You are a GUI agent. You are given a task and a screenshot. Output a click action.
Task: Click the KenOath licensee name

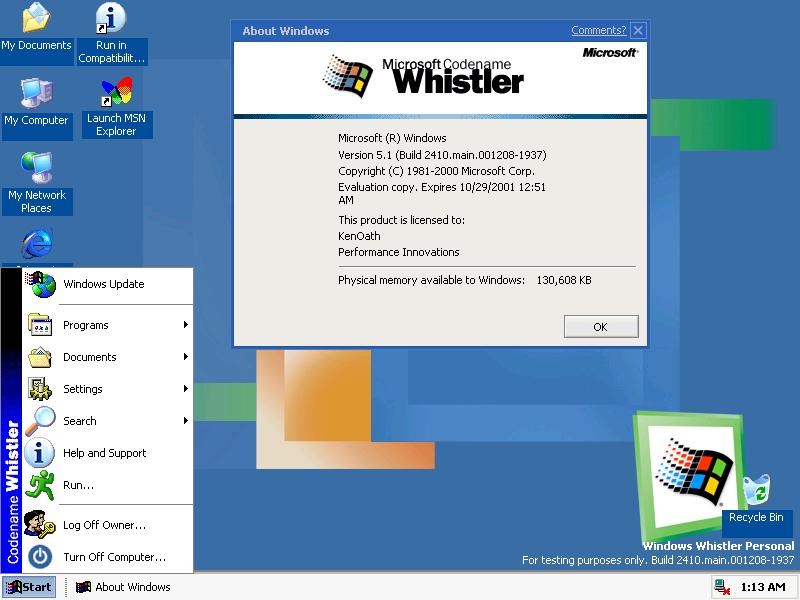(x=359, y=236)
